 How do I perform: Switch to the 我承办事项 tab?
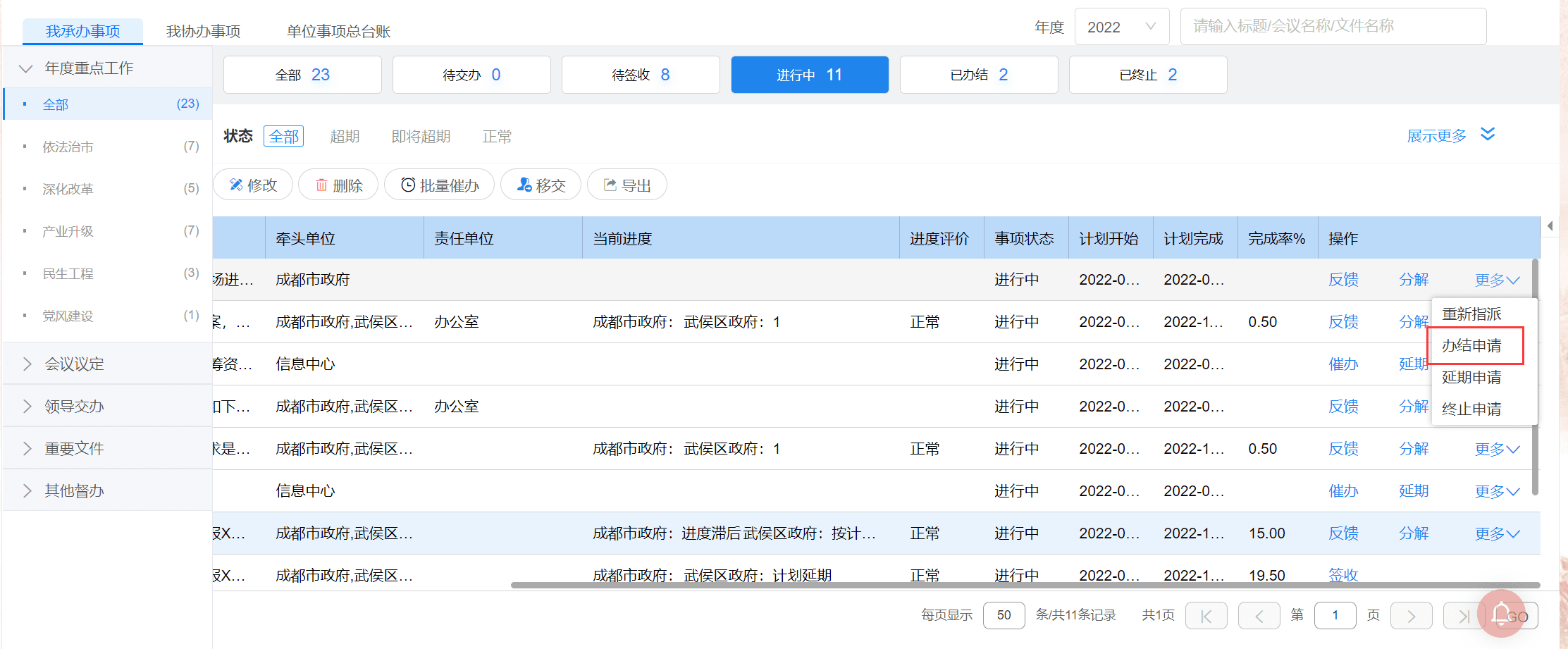[82, 32]
